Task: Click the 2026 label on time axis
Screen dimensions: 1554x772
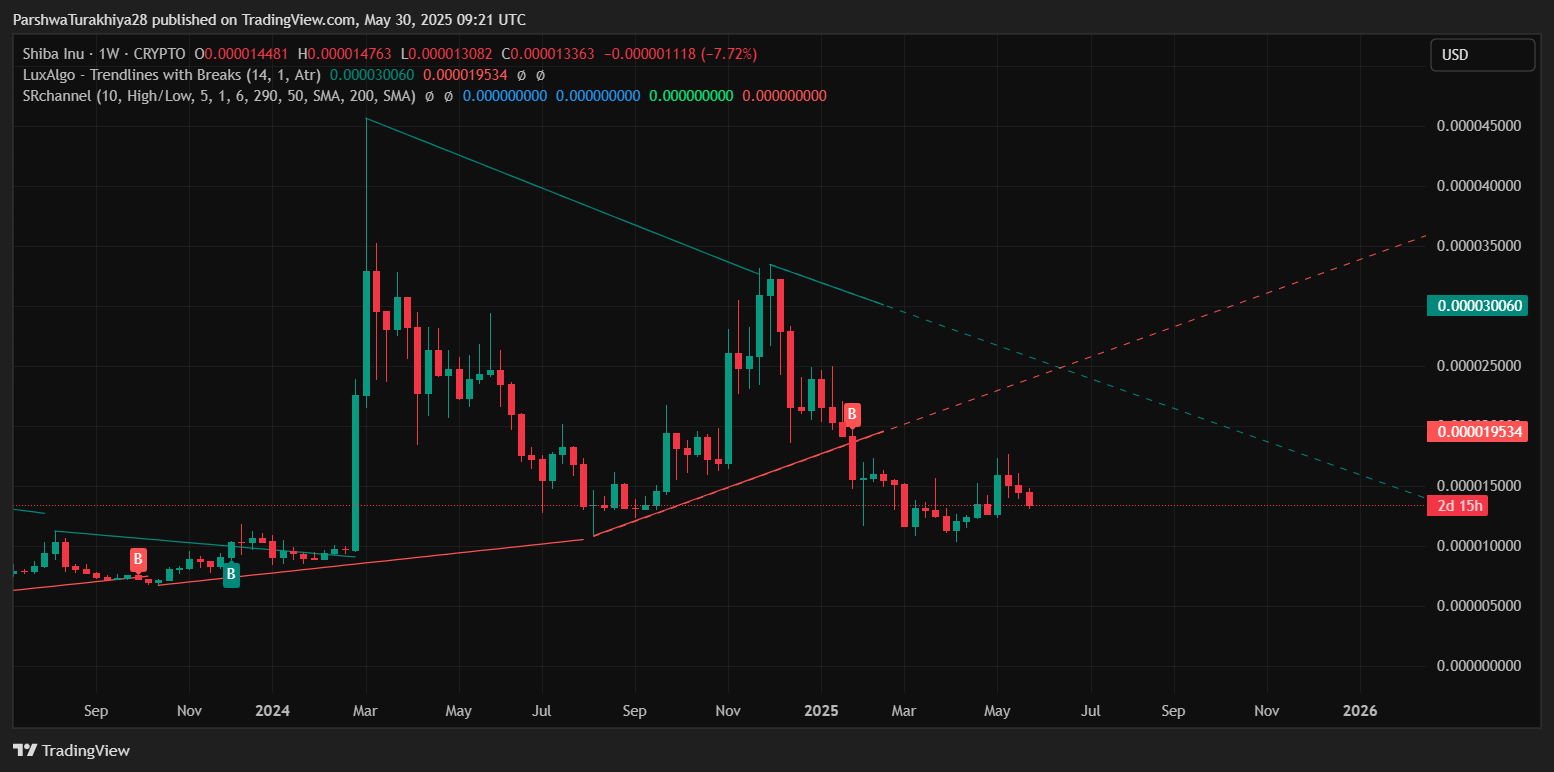Action: coord(1360,711)
